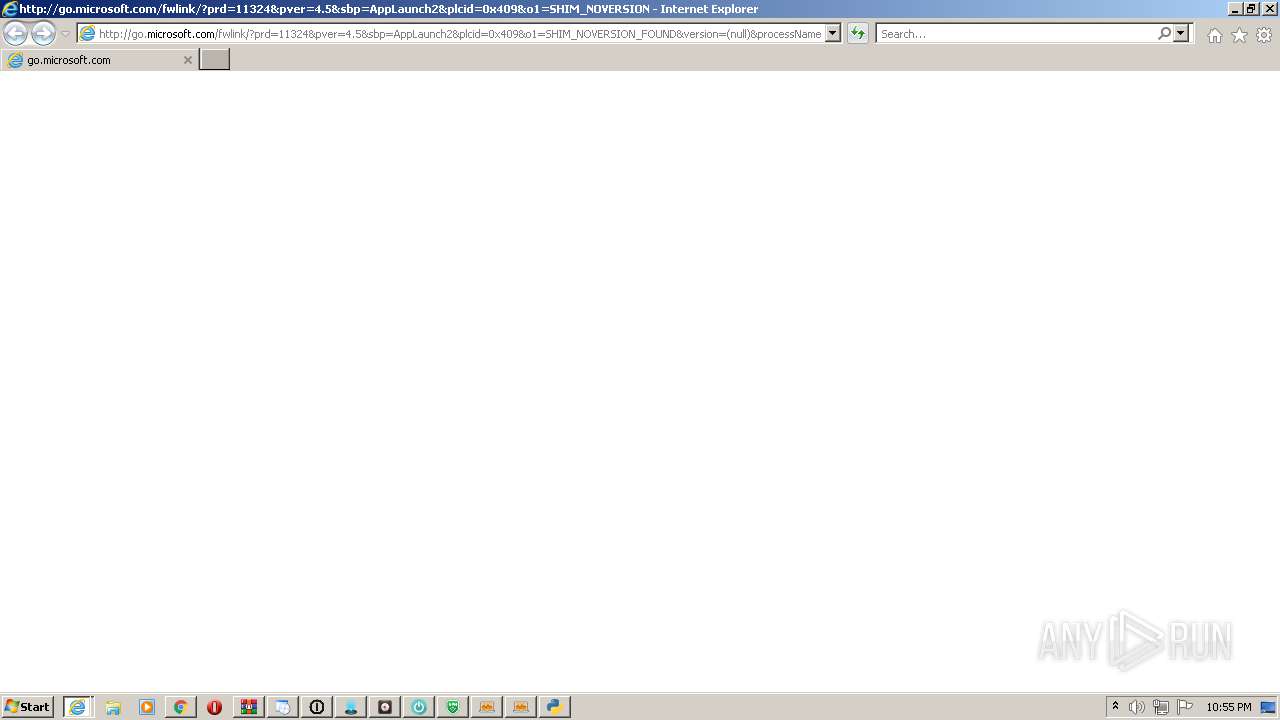Click the IE page icon in address bar
The width and height of the screenshot is (1280, 720).
(87, 34)
